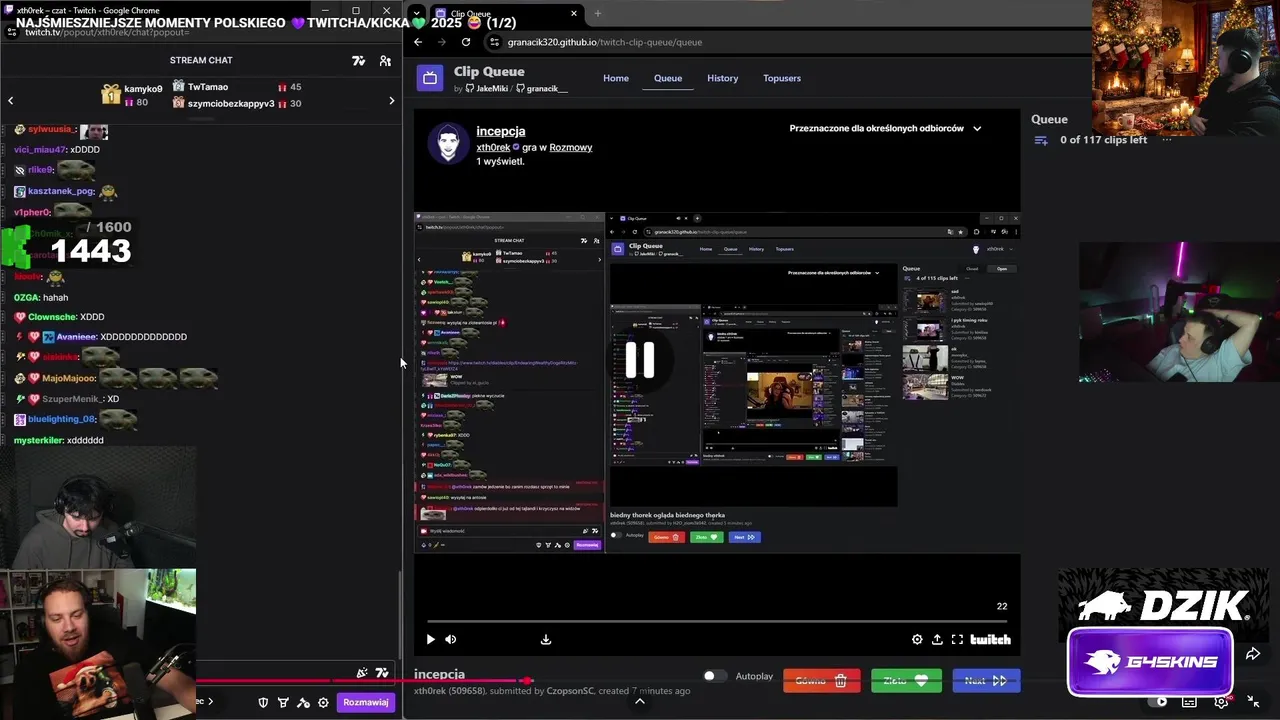Click the streamer avatar beside incepcja
This screenshot has width=1280, height=720.
tap(448, 144)
